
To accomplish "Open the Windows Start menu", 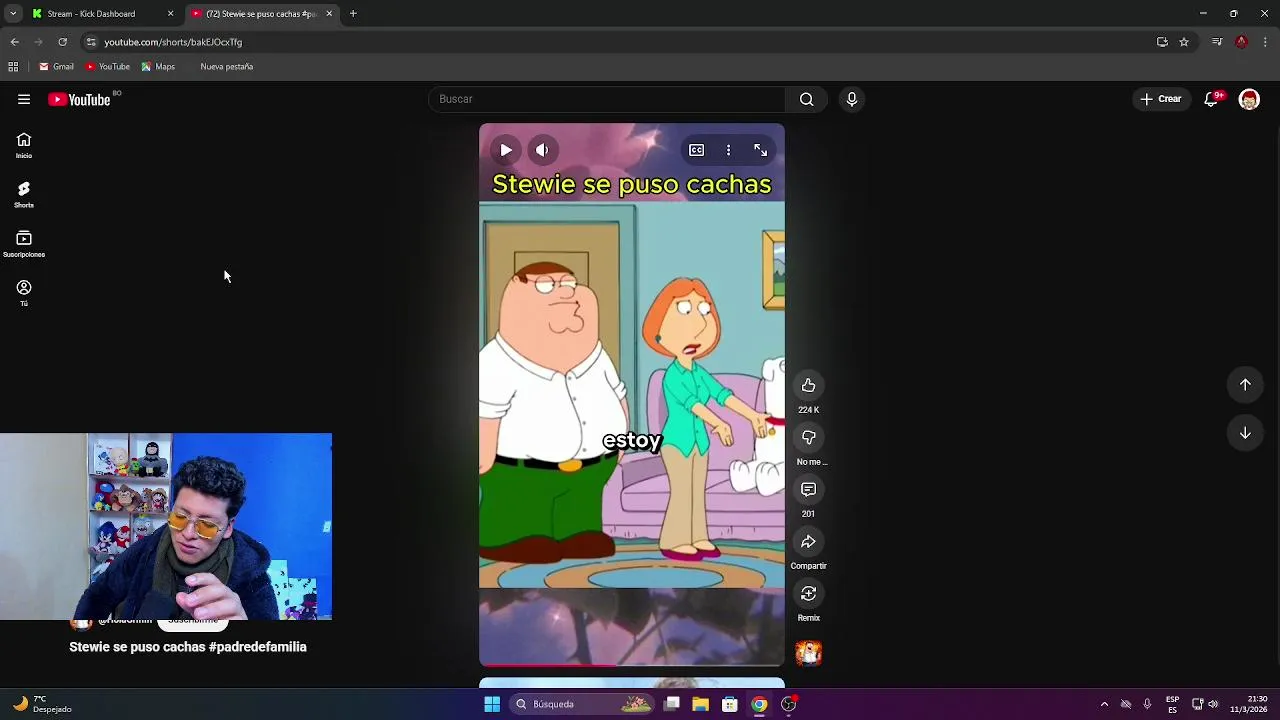I will (491, 704).
